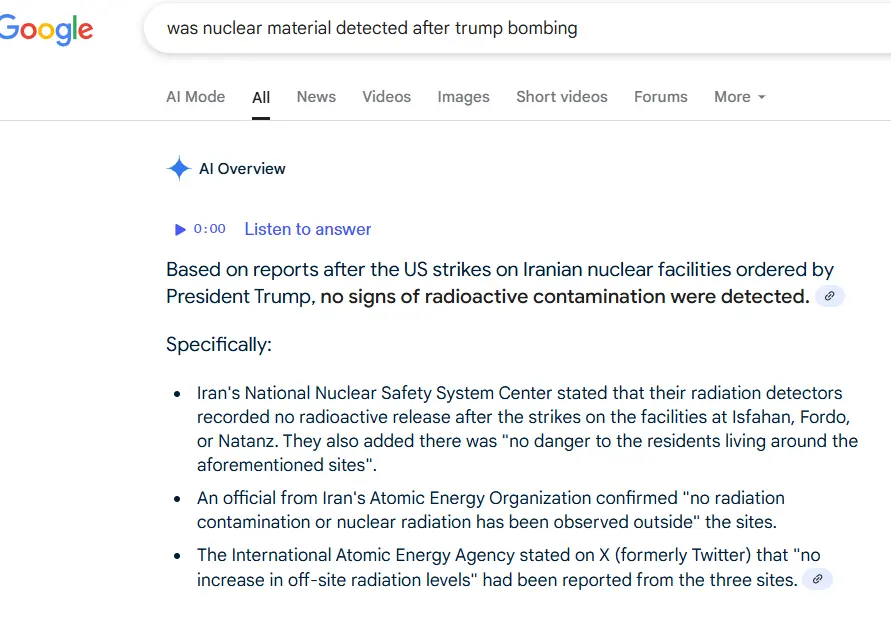Open the Short videos tab
The height and width of the screenshot is (622, 891).
click(x=561, y=97)
